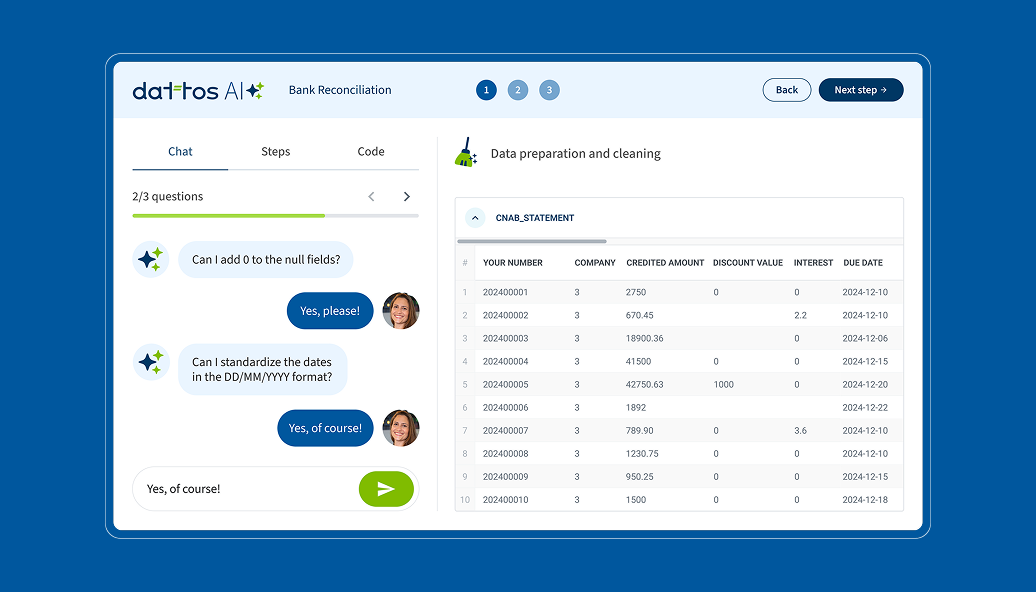Click credited amount 670.45

click(640, 315)
